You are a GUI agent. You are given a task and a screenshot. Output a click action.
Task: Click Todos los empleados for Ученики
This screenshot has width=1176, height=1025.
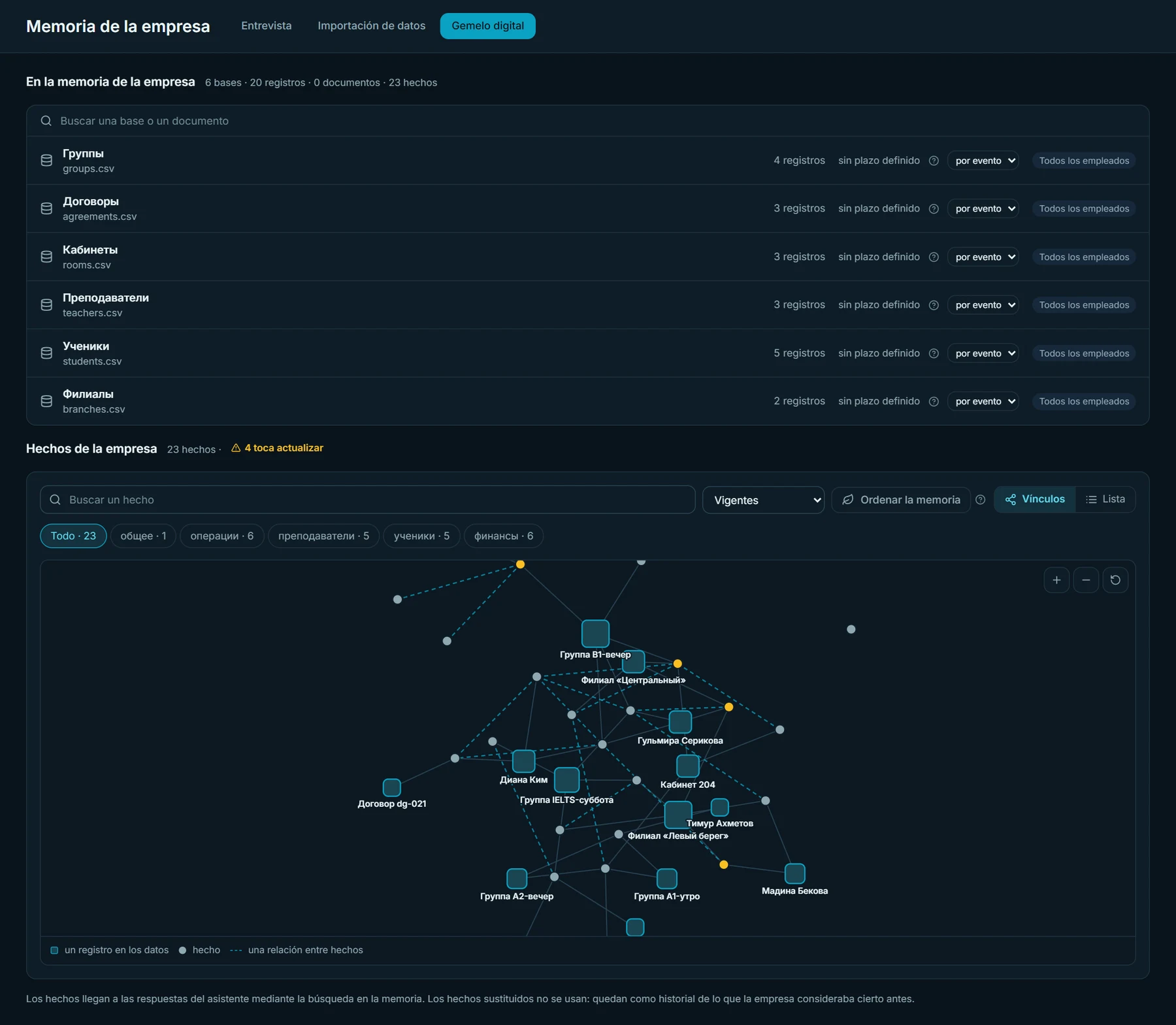[1084, 353]
